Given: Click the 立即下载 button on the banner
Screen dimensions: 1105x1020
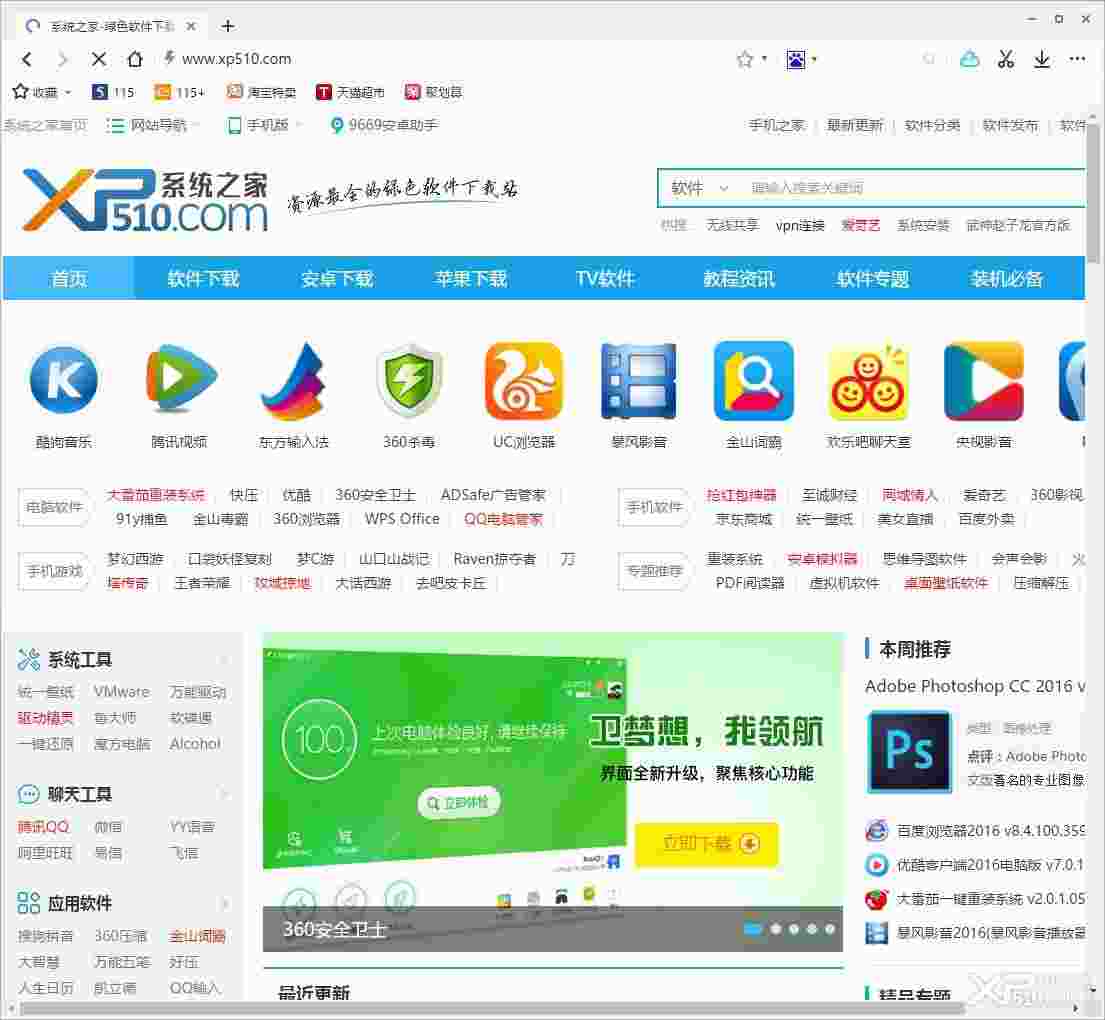Looking at the screenshot, I should tap(707, 844).
